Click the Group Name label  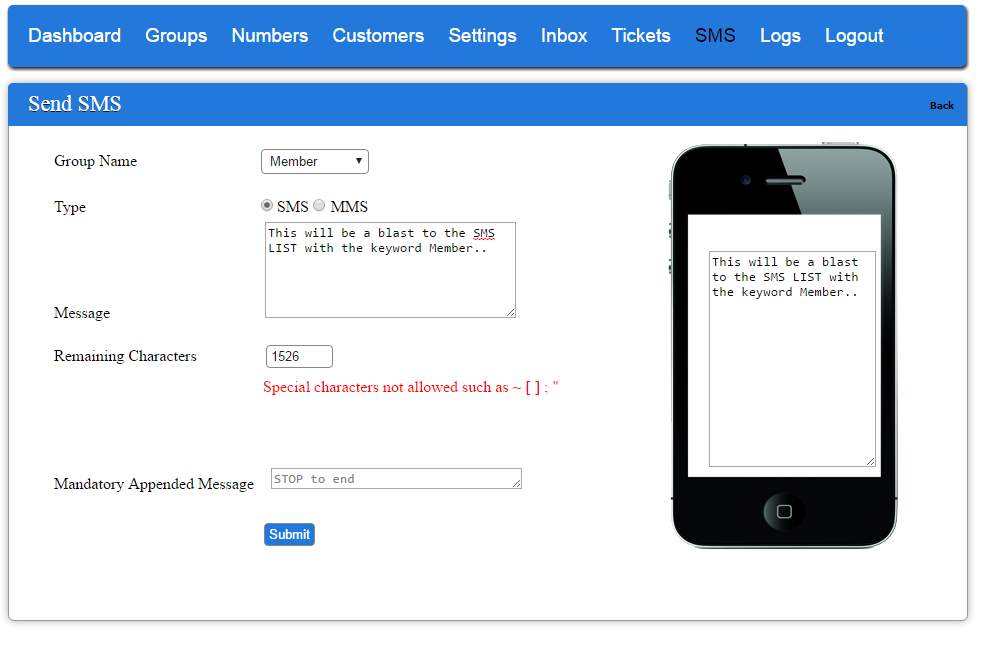click(x=95, y=161)
